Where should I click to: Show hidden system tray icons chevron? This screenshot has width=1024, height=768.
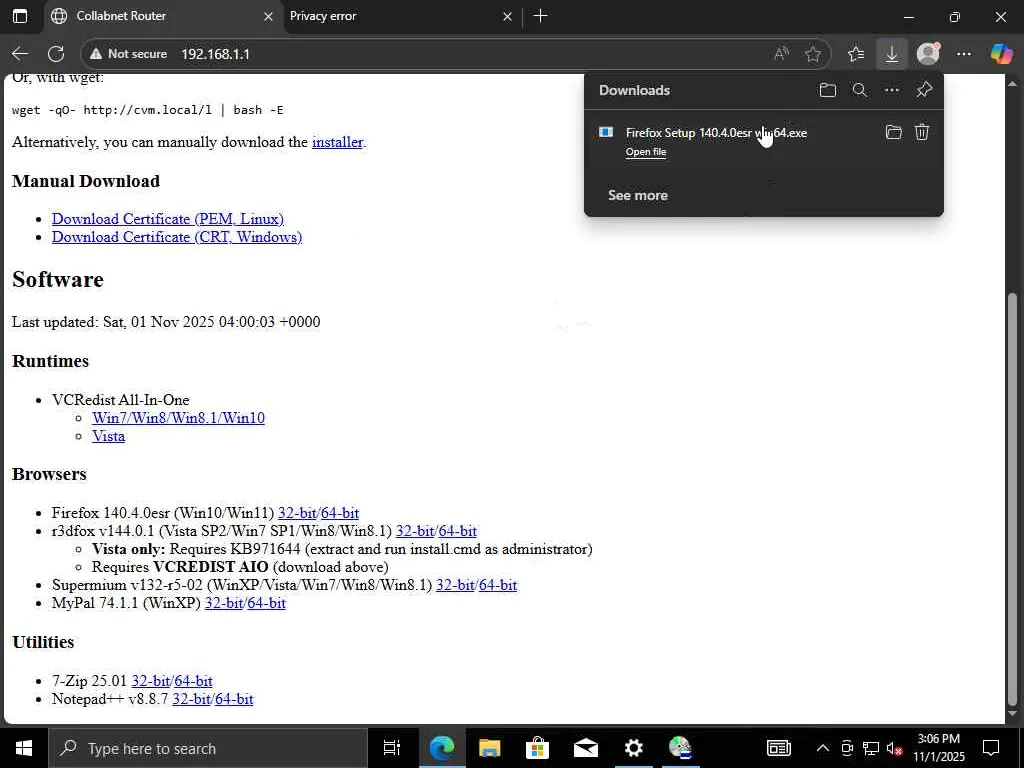coord(823,748)
